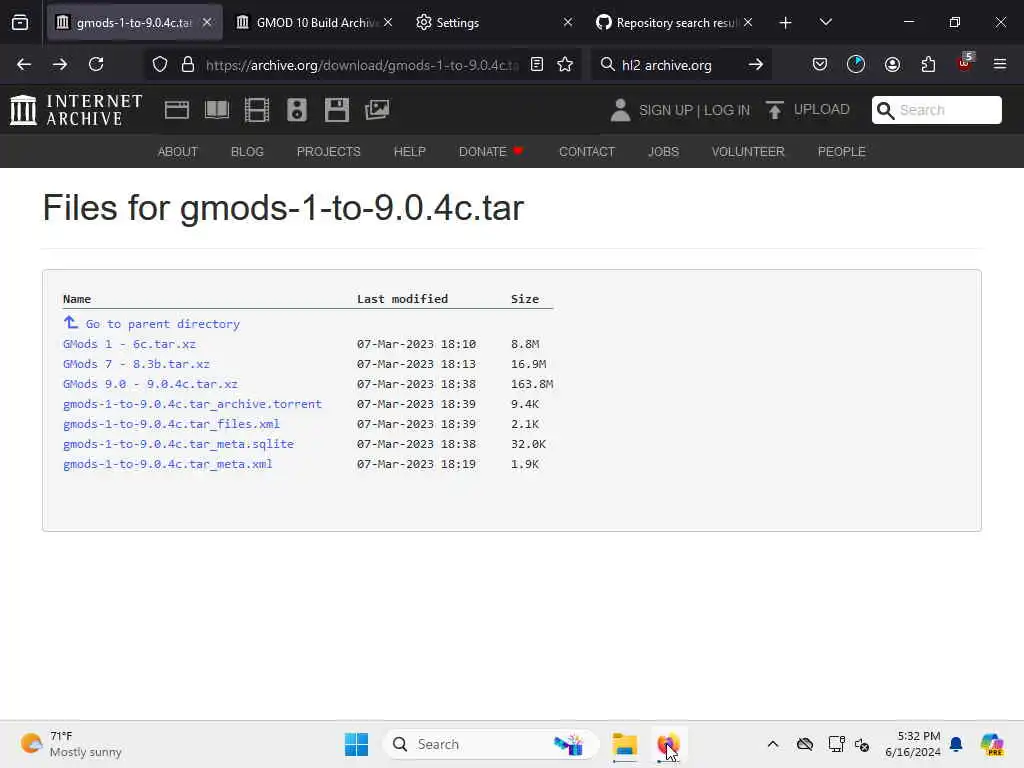The height and width of the screenshot is (768, 1024).
Task: Save page to Pocket
Action: pyautogui.click(x=820, y=64)
